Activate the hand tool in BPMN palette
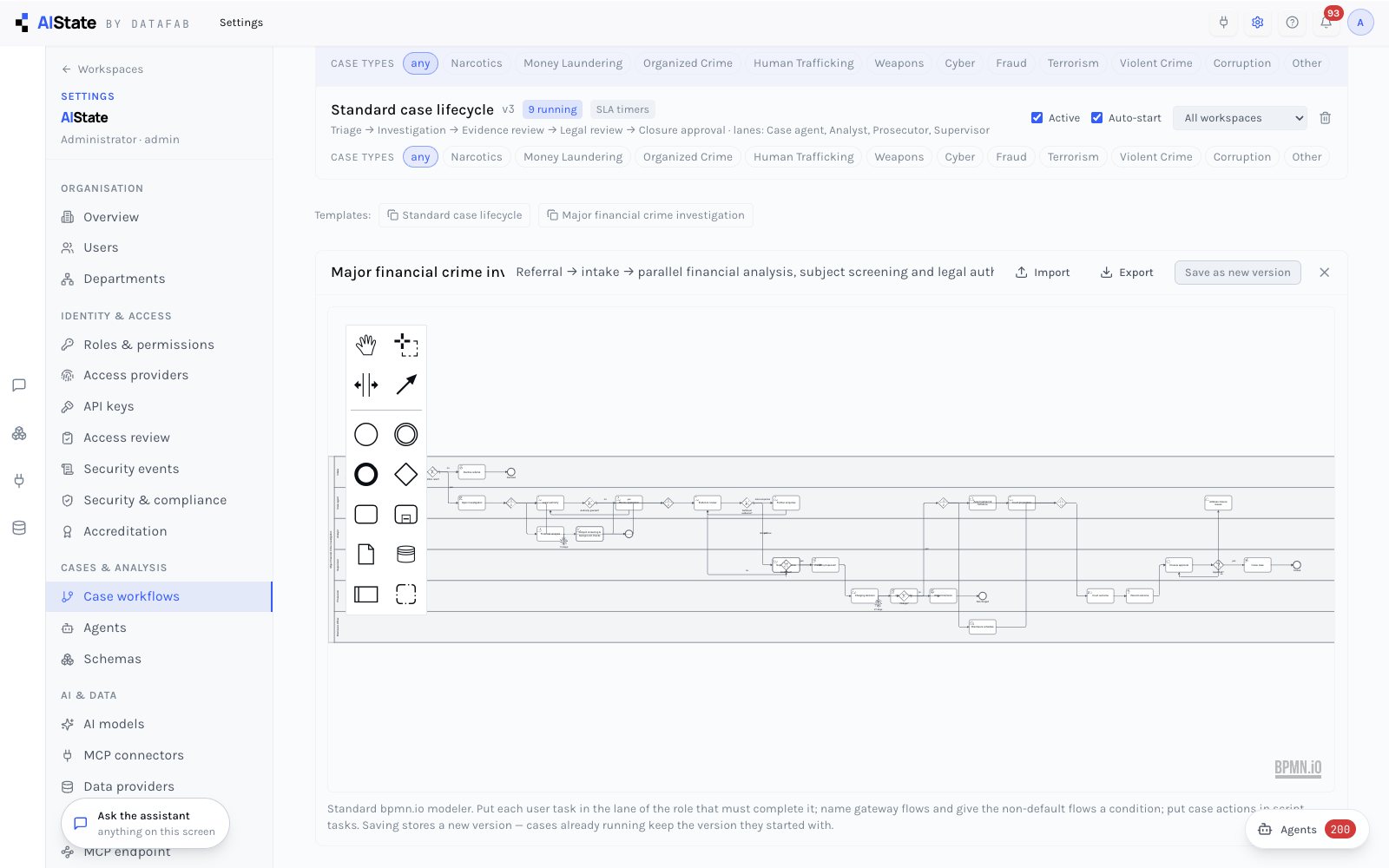Screen dimensions: 1389x868 [366, 345]
